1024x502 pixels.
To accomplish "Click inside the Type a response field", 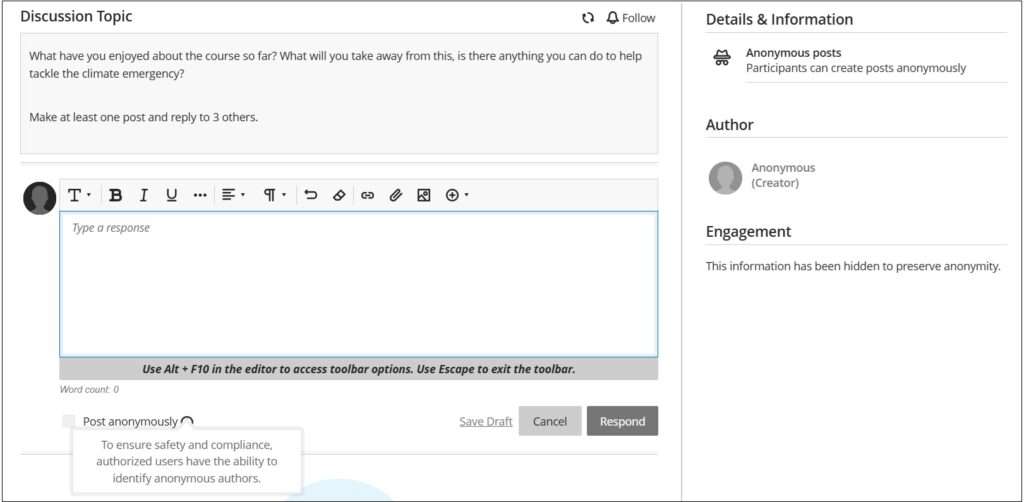I will [x=359, y=284].
